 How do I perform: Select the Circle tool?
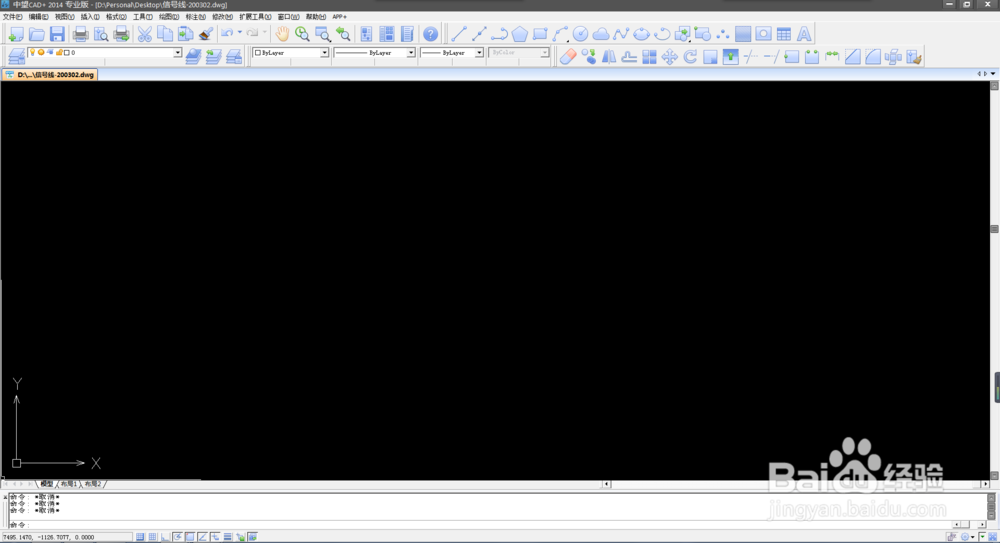coord(580,34)
